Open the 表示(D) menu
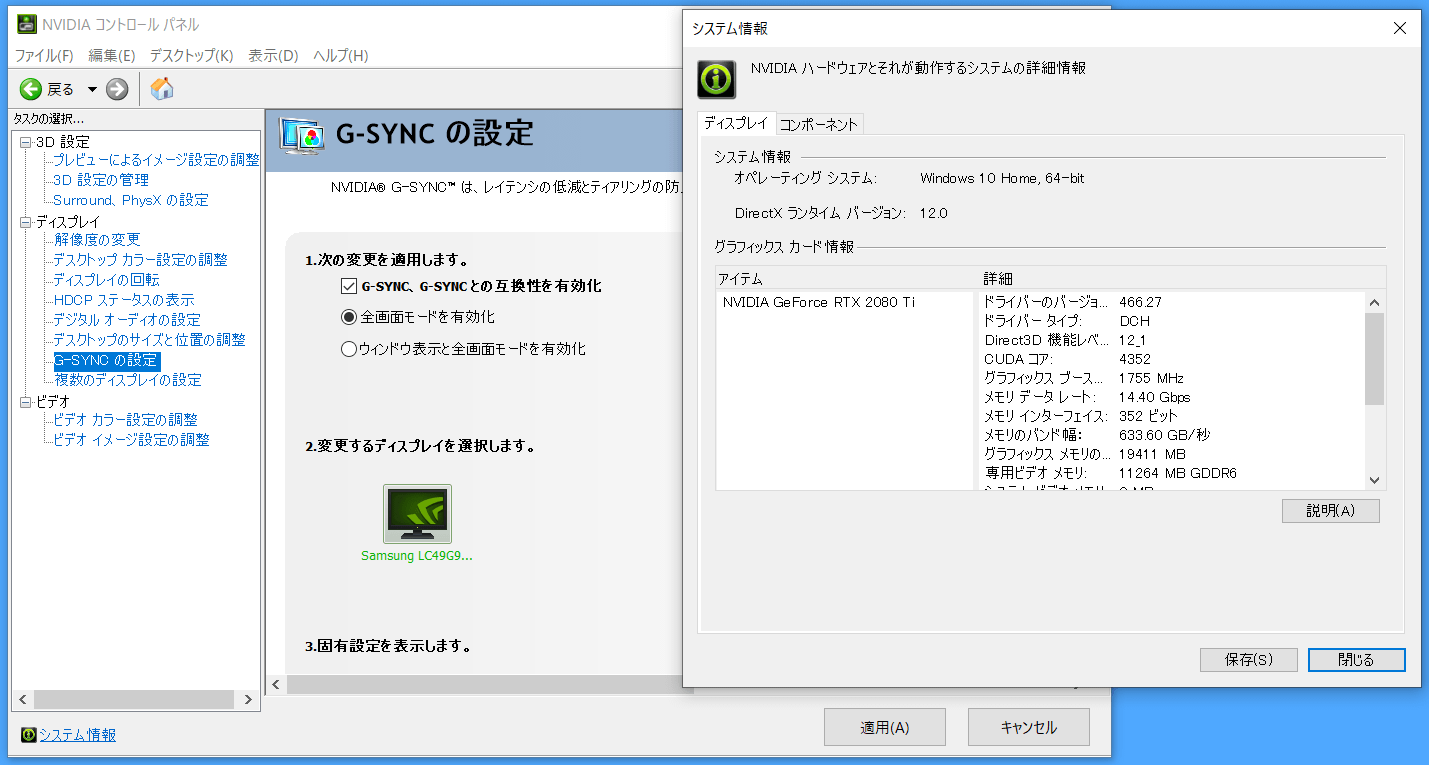 [273, 55]
